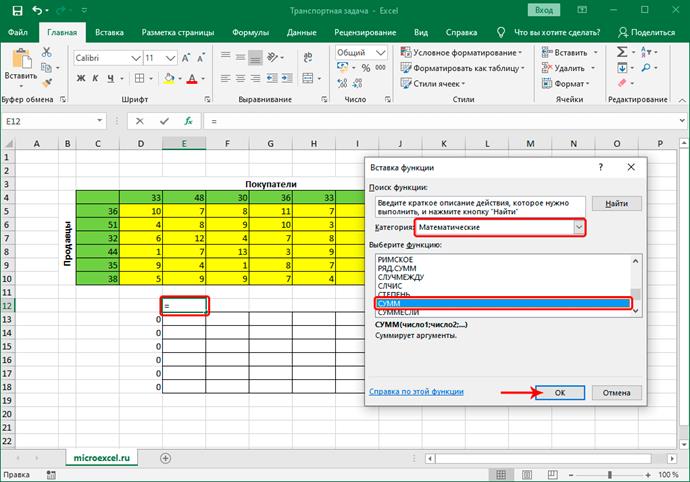Click the increase indent icon
The width and height of the screenshot is (690, 482).
click(x=287, y=78)
